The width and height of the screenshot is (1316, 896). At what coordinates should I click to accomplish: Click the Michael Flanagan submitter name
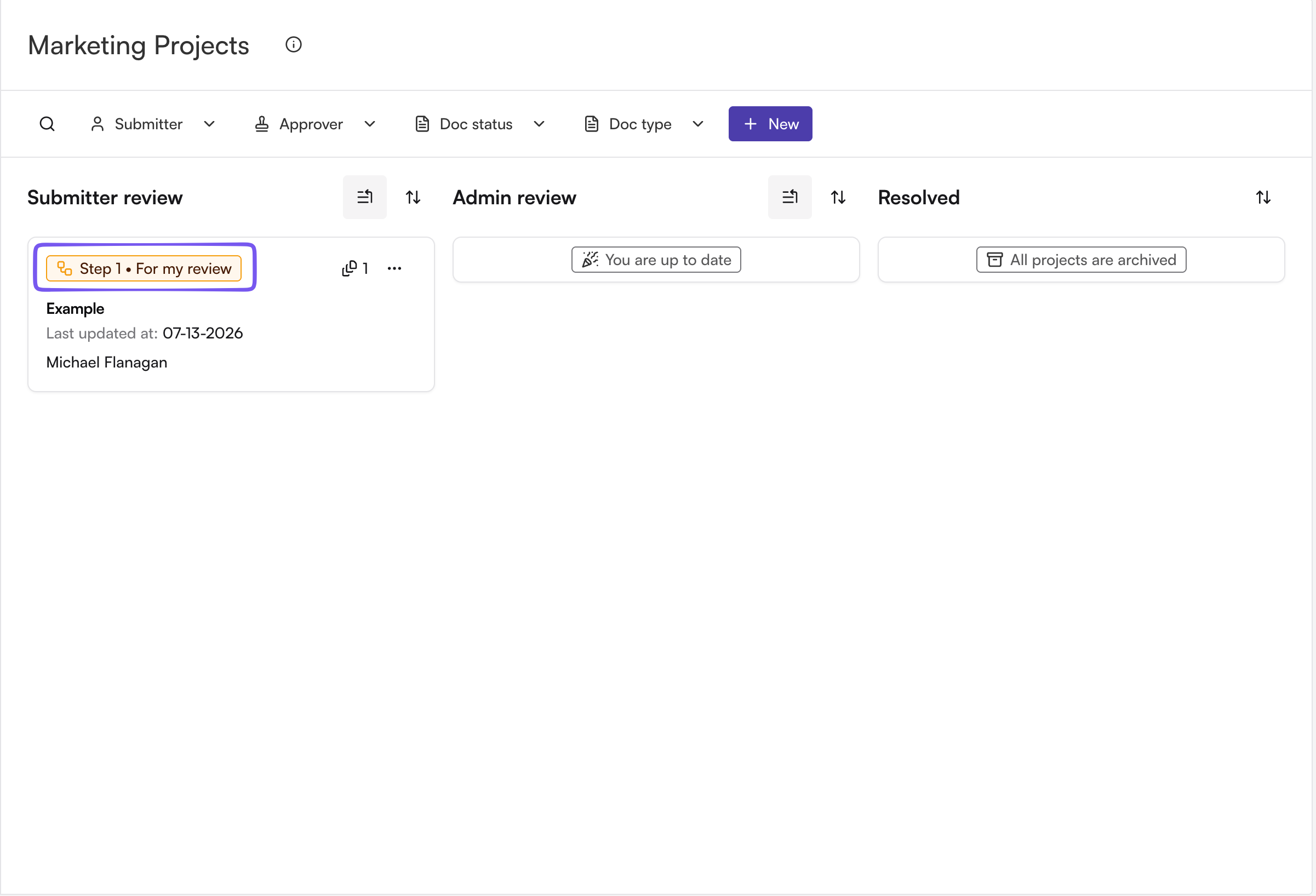coord(106,363)
